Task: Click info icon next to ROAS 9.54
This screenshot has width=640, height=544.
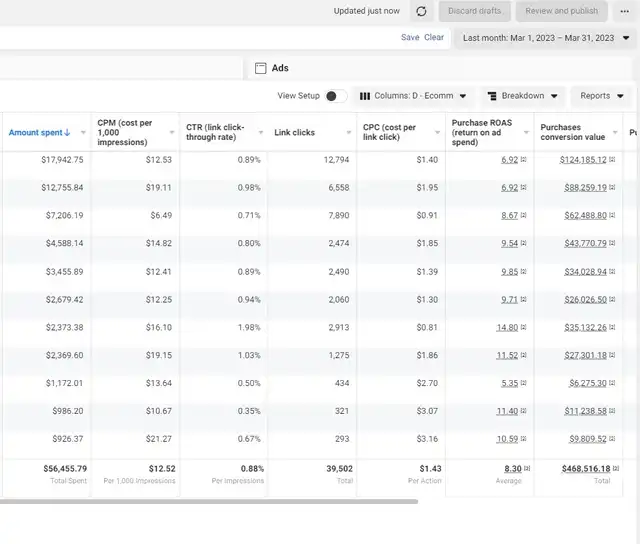Action: click(x=523, y=243)
